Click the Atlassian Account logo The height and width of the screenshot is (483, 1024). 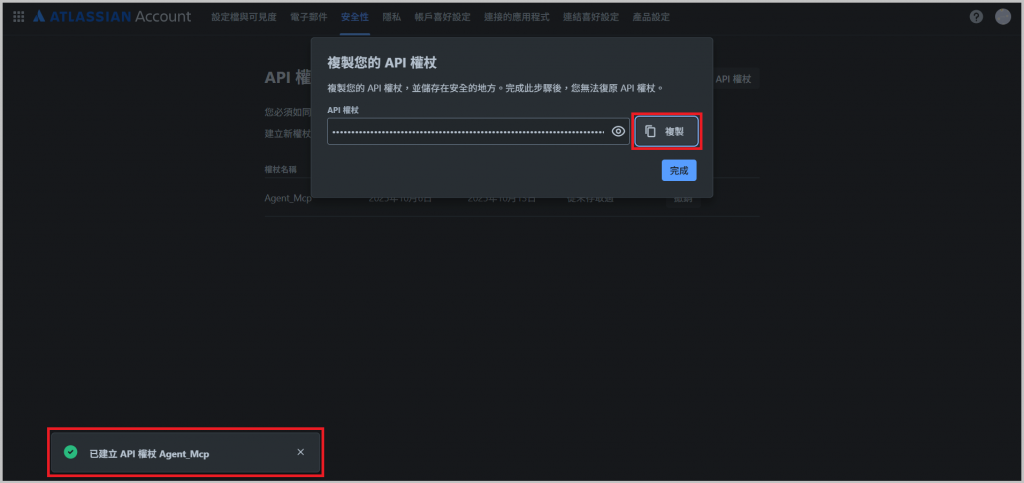[x=112, y=17]
